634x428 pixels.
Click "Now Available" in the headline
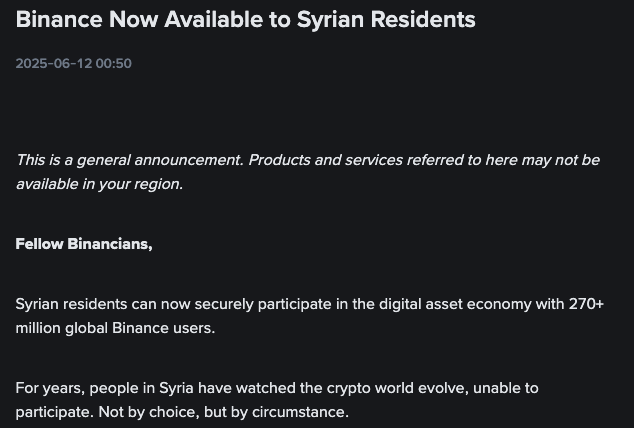182,19
